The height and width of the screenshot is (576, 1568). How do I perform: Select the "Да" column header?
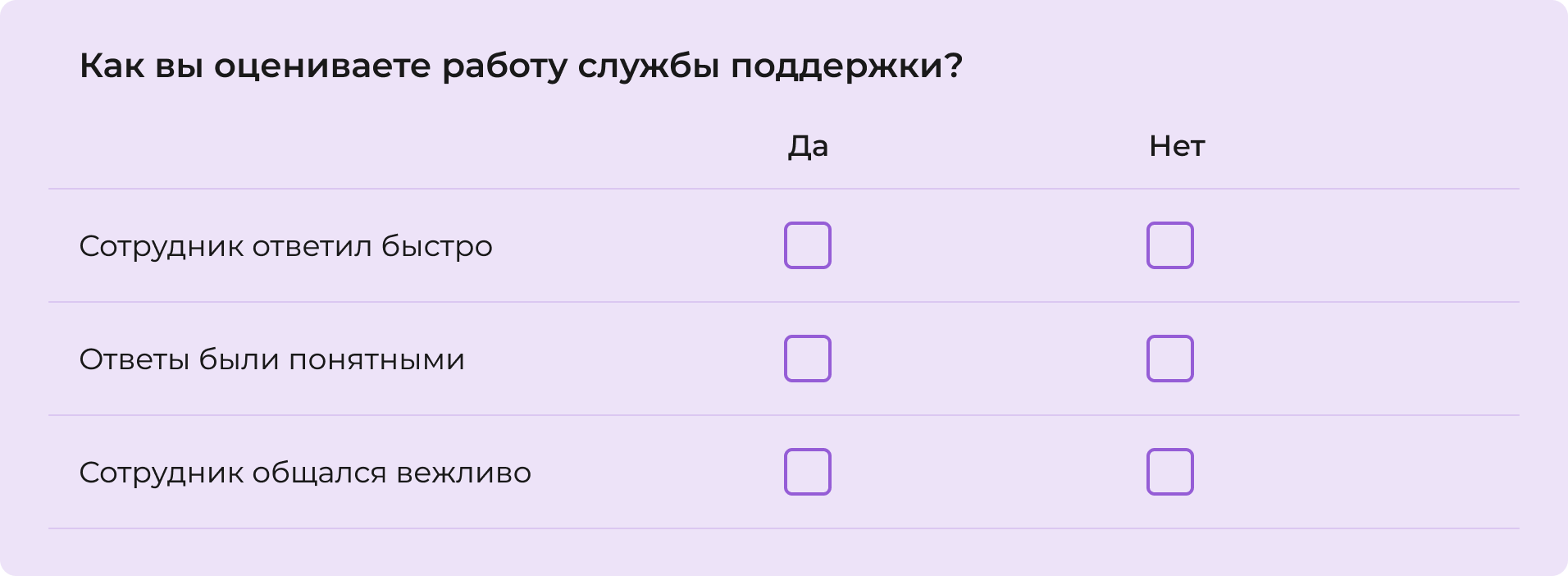(808, 147)
